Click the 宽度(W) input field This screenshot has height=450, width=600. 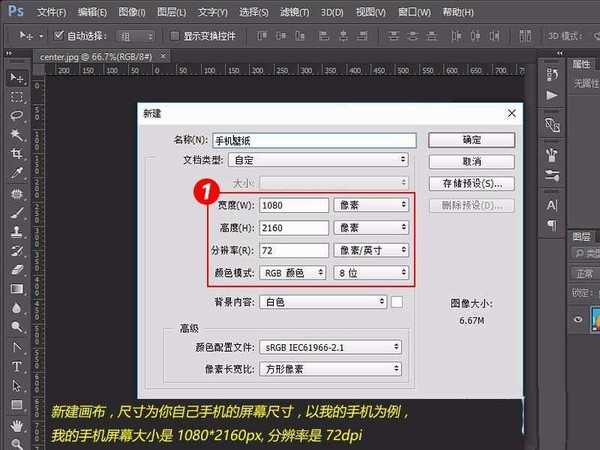point(293,205)
